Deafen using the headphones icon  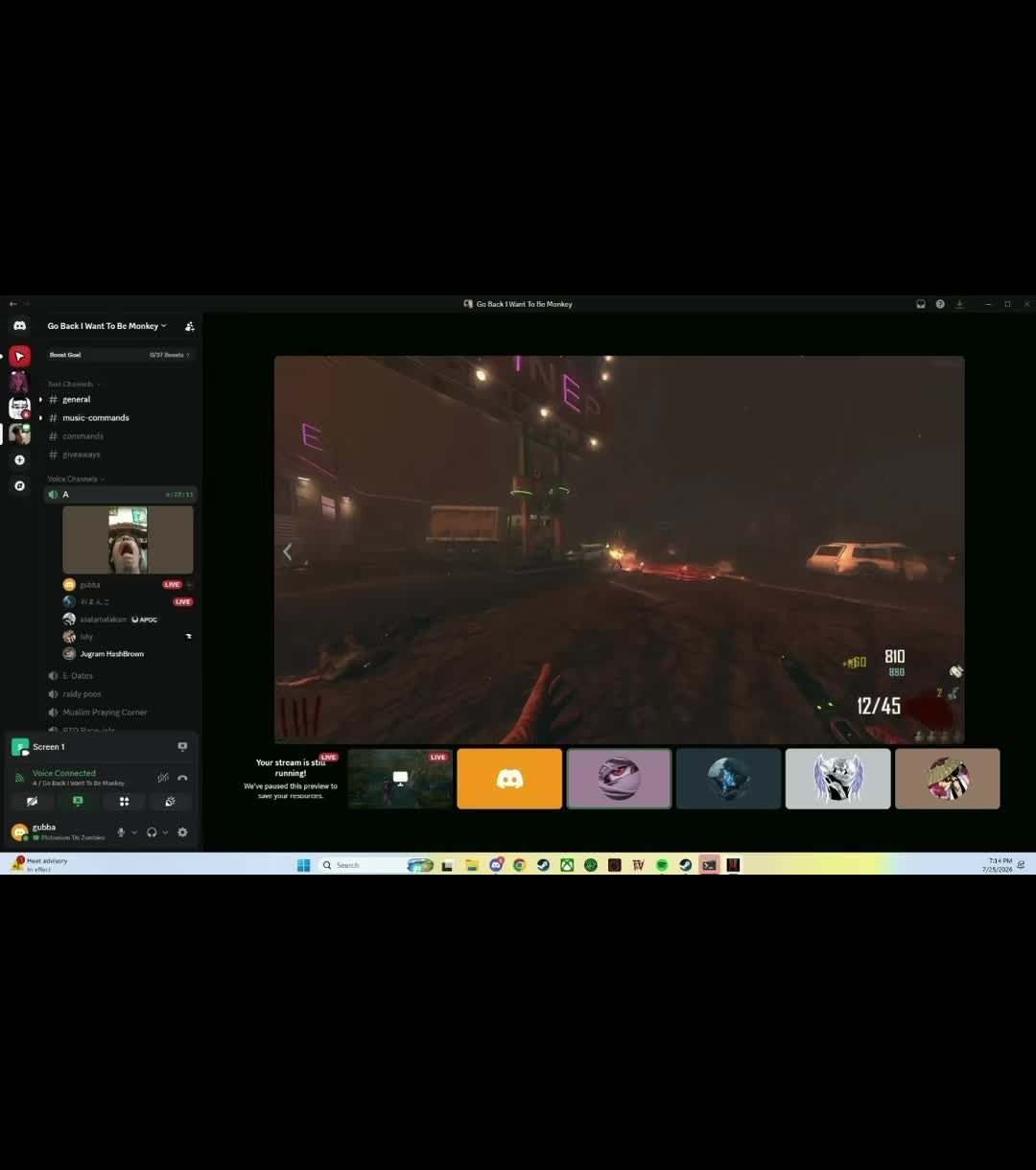pos(152,832)
